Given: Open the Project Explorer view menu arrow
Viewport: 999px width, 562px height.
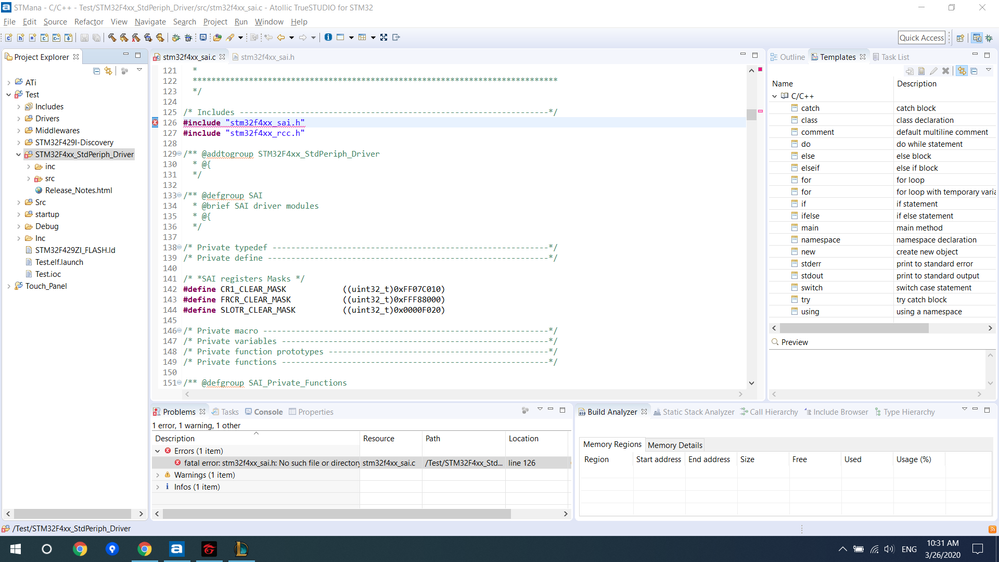Looking at the screenshot, I should [139, 70].
